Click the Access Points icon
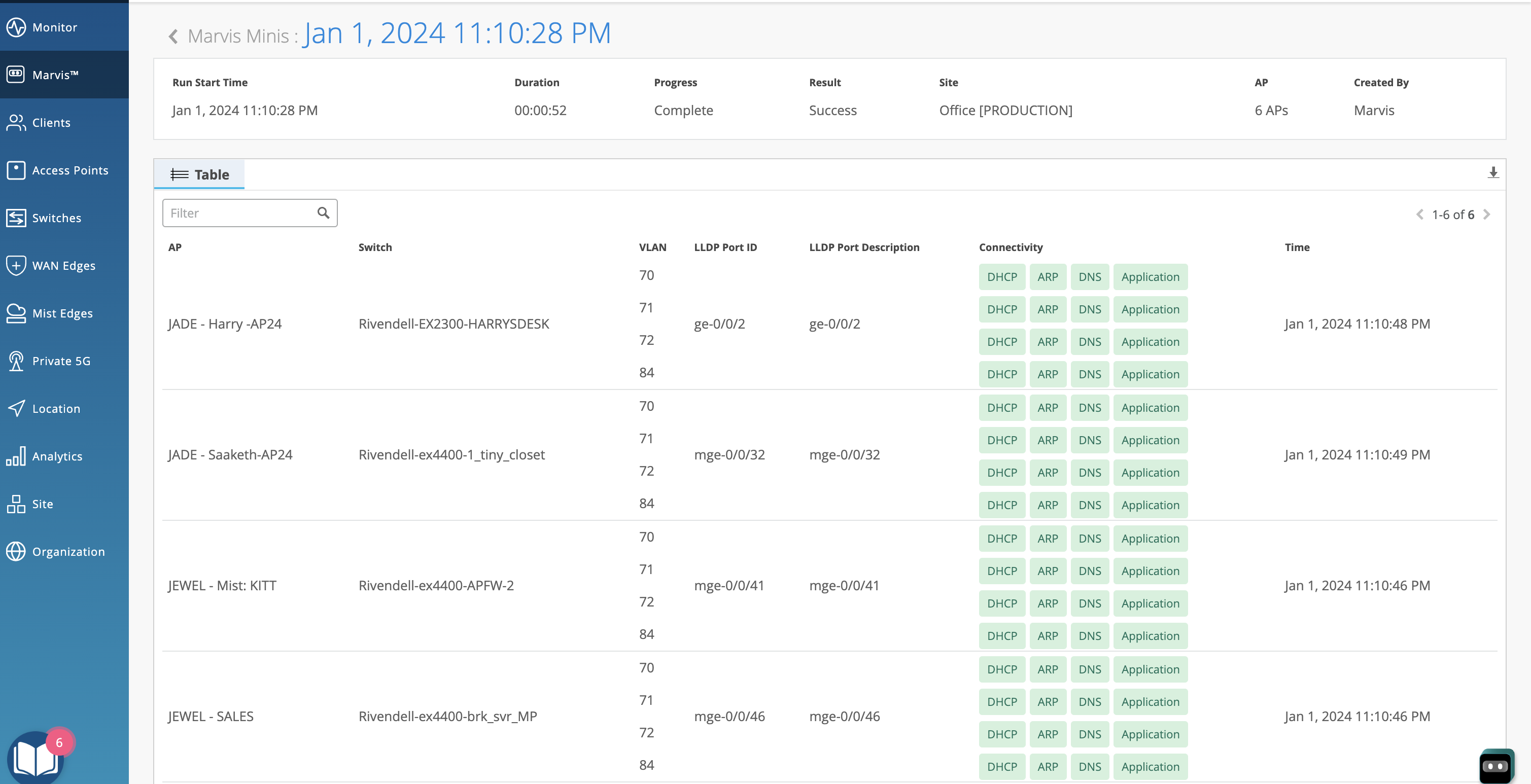This screenshot has width=1531, height=784. [x=16, y=170]
